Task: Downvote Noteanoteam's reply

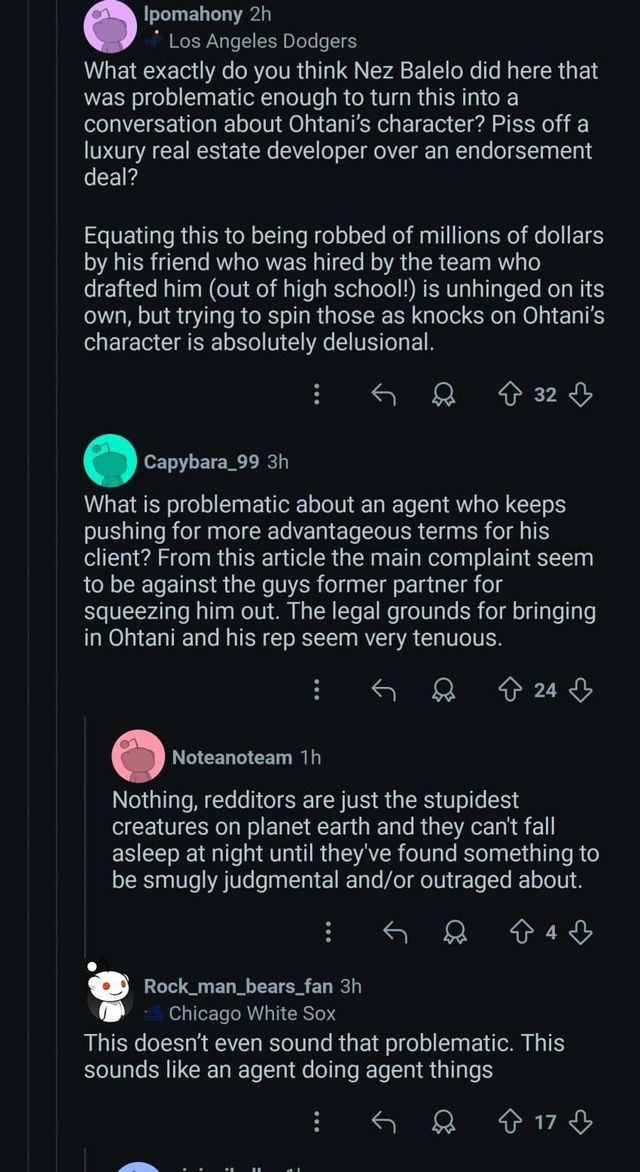Action: [x=581, y=933]
